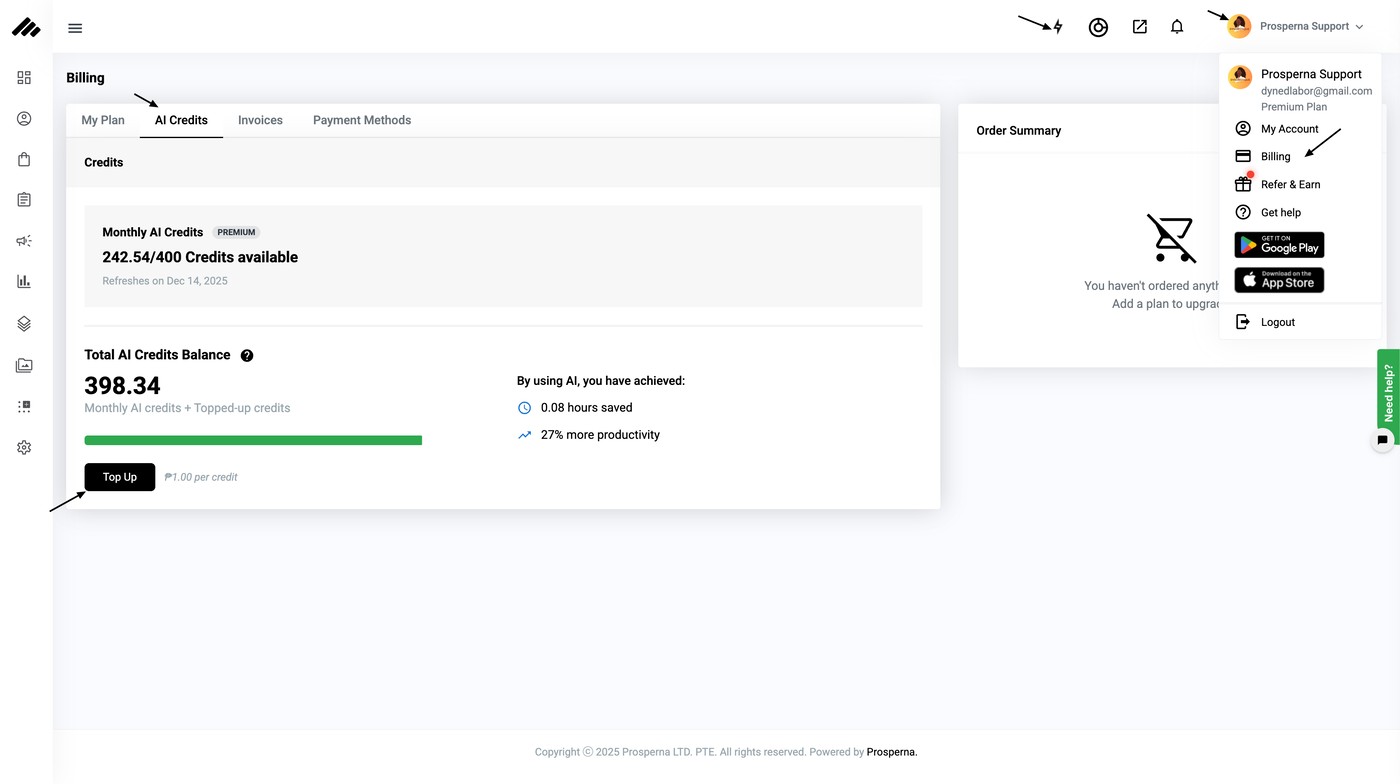Switch to the My Plan tab
Screen dimensions: 1400x784
(x=103, y=120)
